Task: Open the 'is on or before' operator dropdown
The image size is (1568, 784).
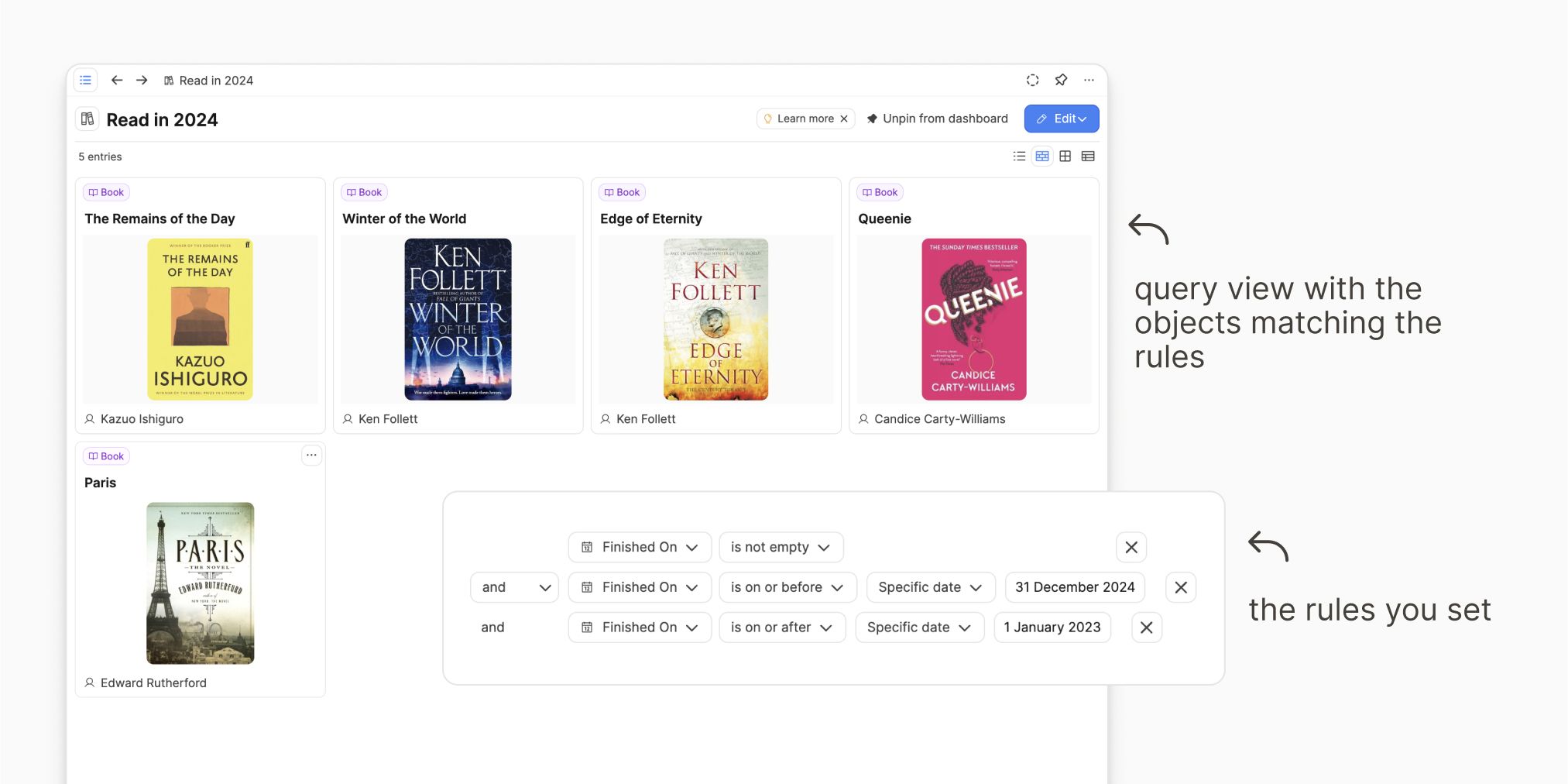Action: [787, 587]
